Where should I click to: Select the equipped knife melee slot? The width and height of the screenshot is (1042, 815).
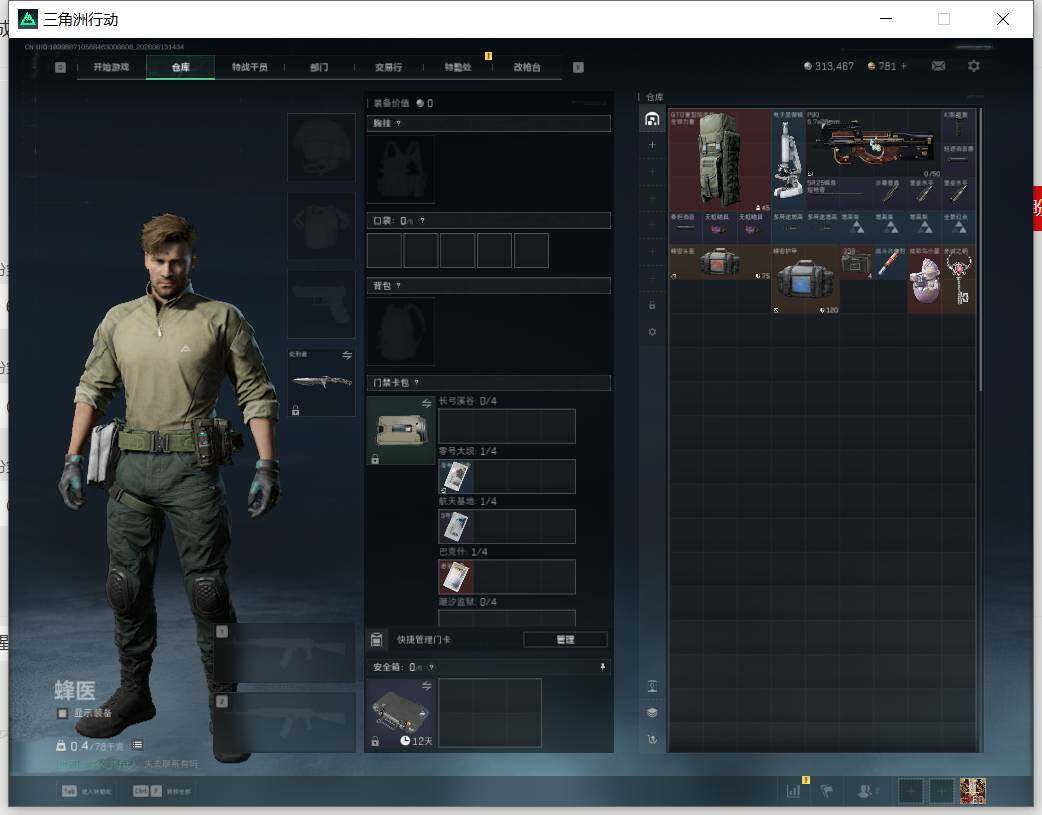[321, 382]
